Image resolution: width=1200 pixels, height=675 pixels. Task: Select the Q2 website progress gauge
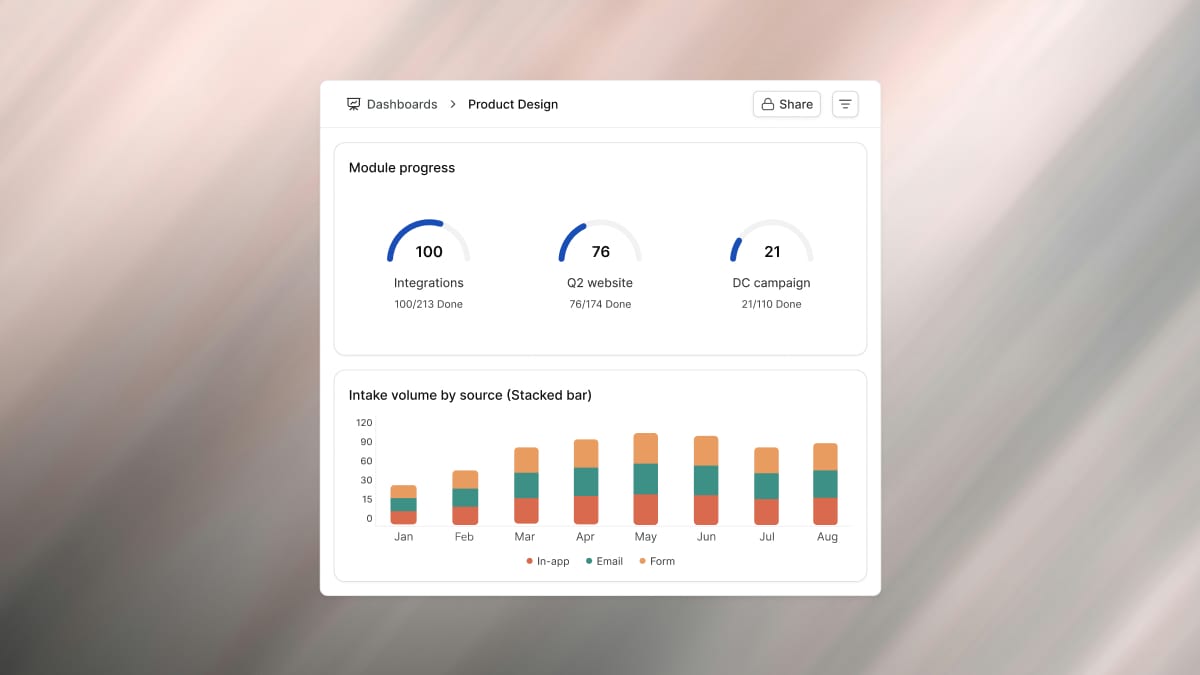[x=600, y=241]
